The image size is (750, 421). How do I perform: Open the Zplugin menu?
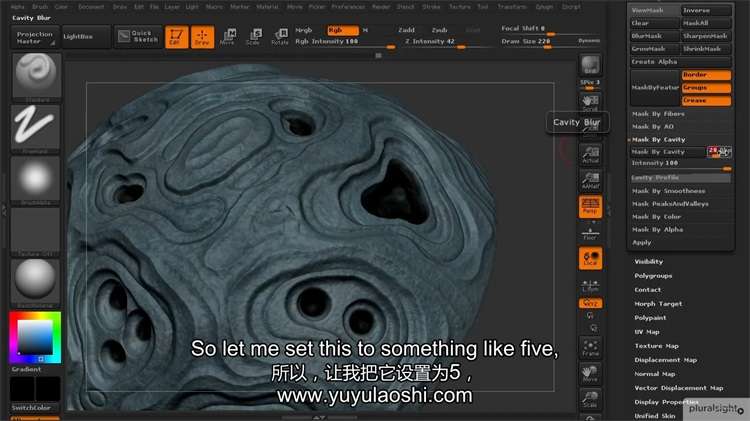544,7
